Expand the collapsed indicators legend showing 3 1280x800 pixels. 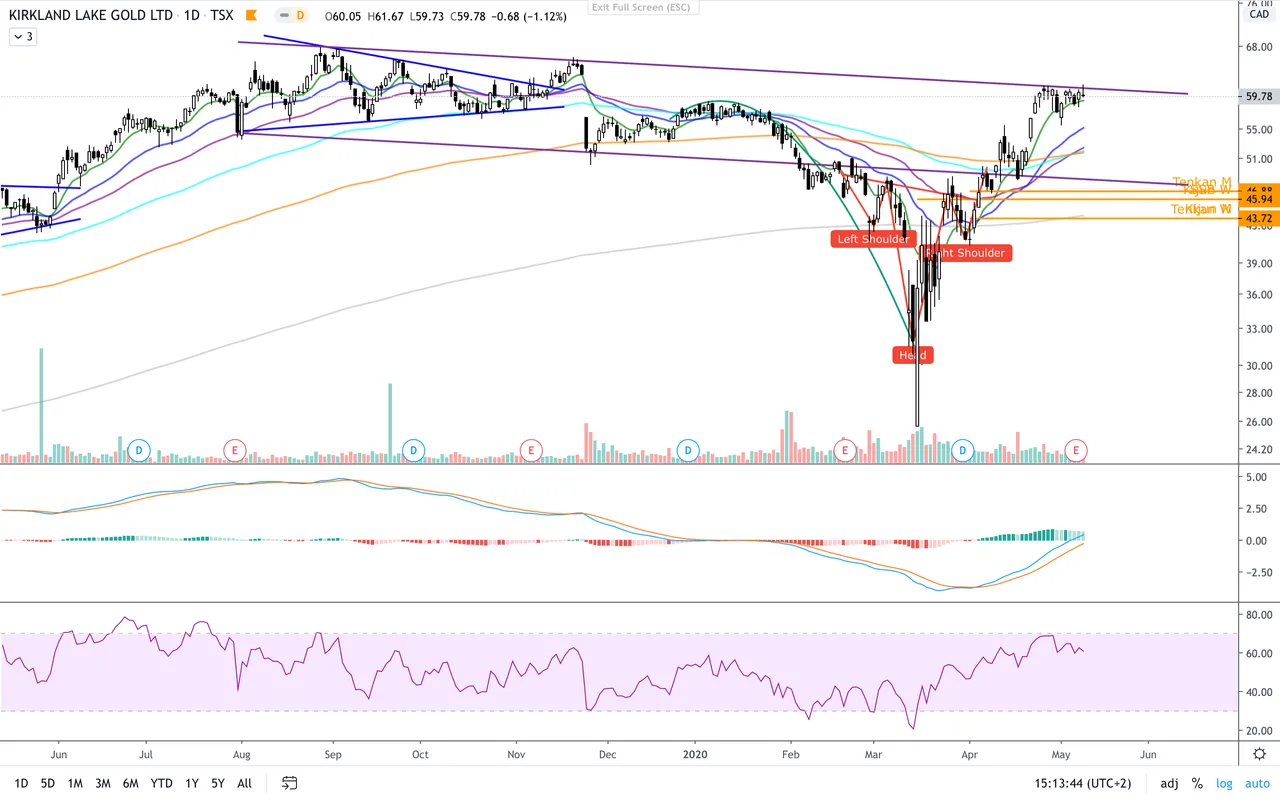(23, 37)
